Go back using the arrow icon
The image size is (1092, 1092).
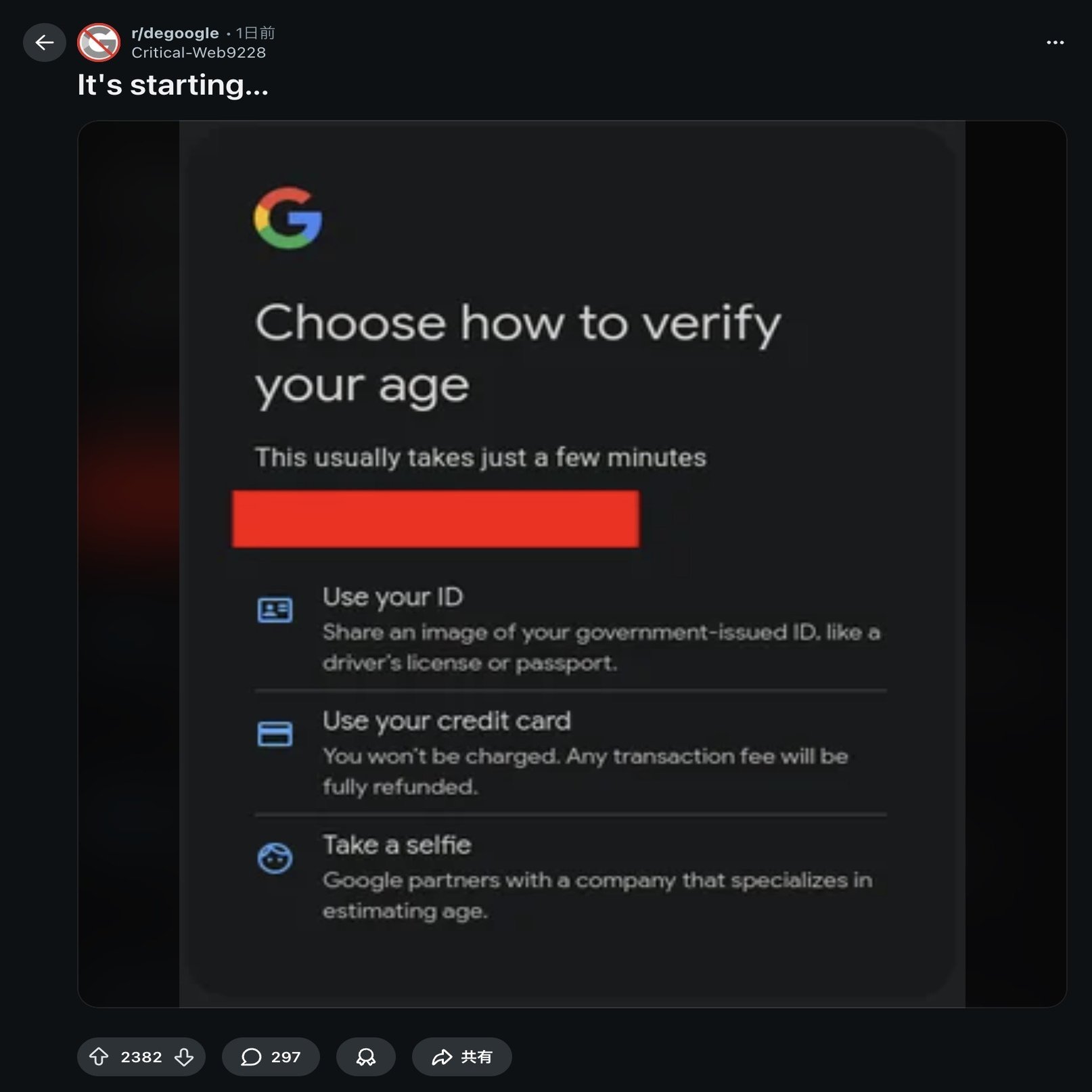point(43,43)
